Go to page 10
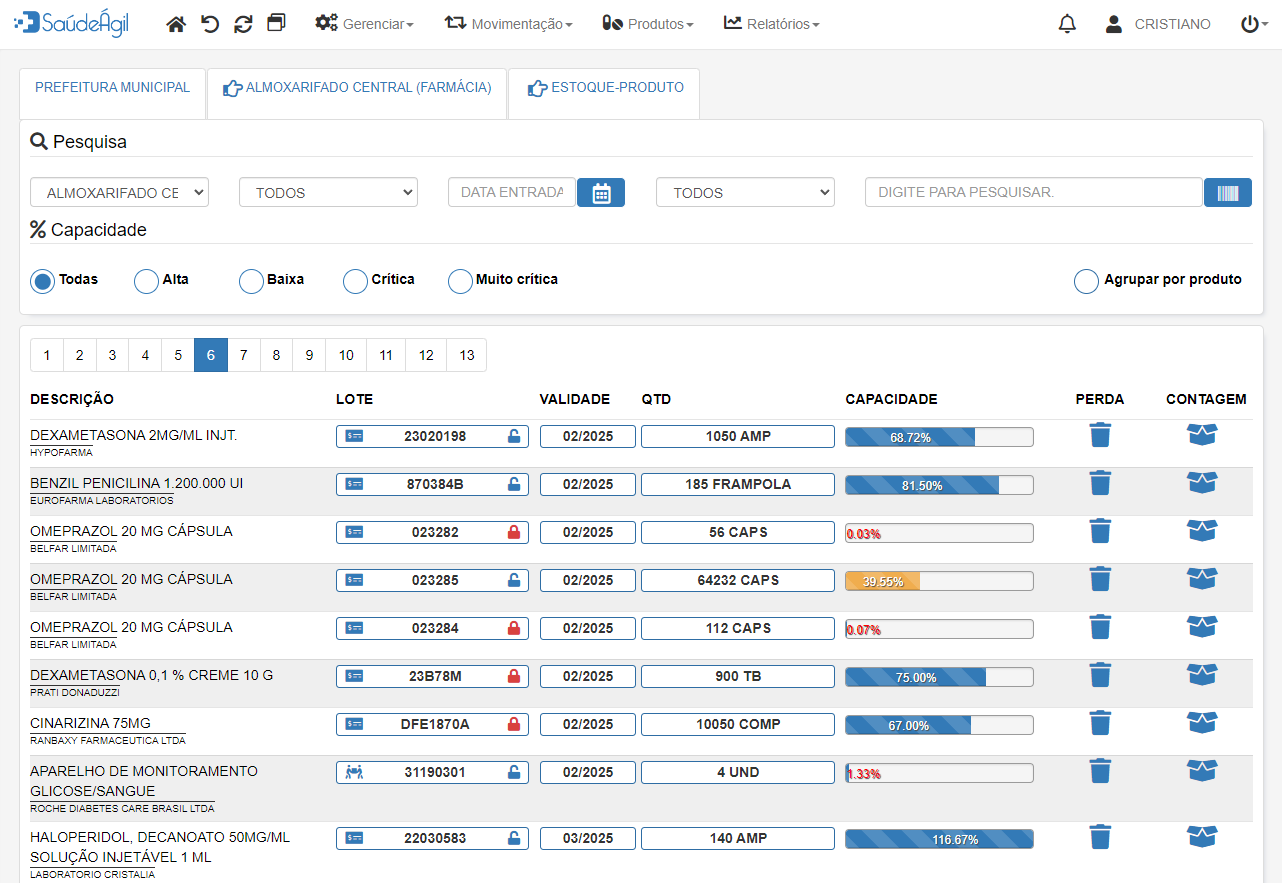The width and height of the screenshot is (1282, 883). 346,355
